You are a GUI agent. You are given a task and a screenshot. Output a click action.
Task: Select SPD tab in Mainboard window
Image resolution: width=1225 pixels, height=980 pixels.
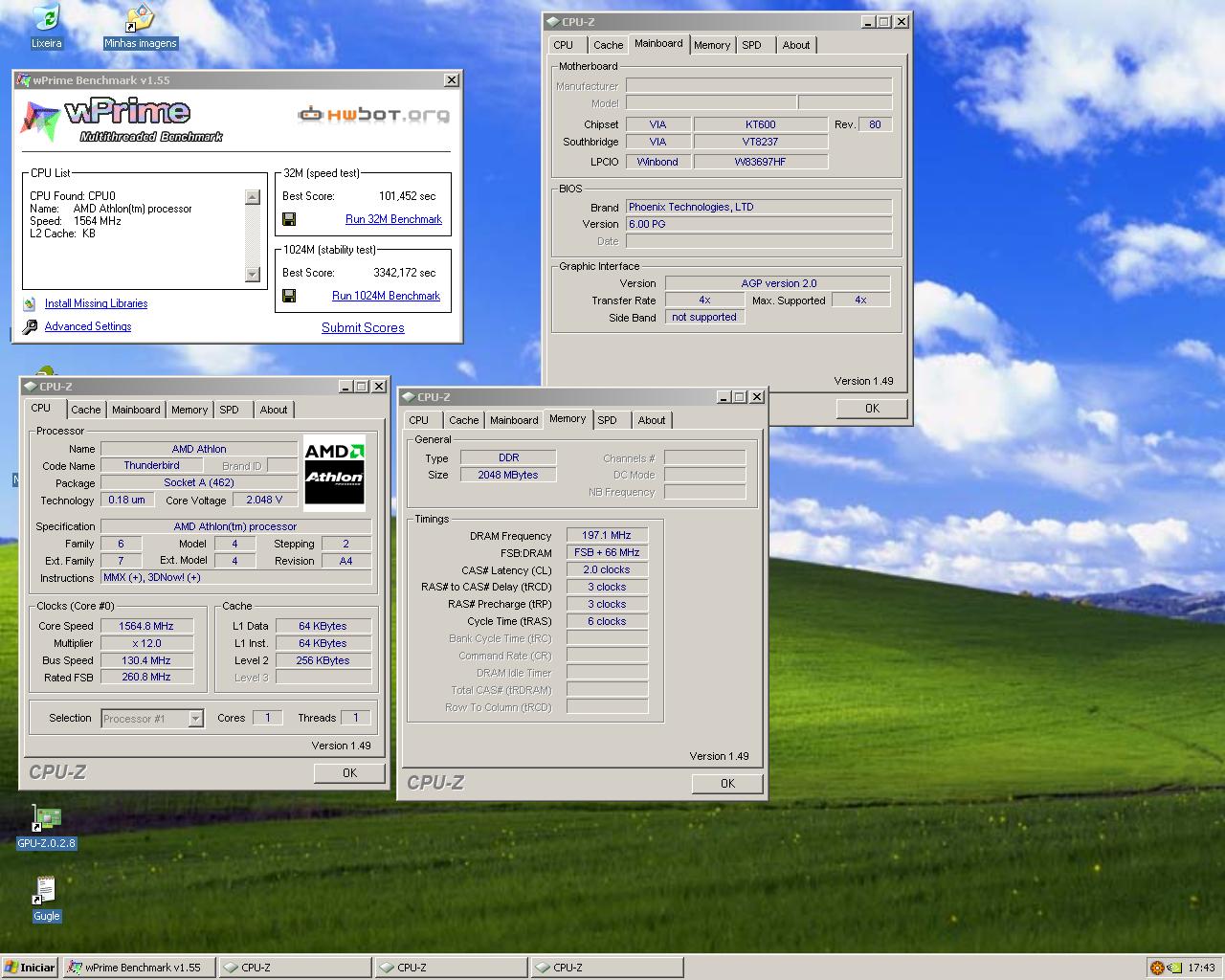coord(751,45)
